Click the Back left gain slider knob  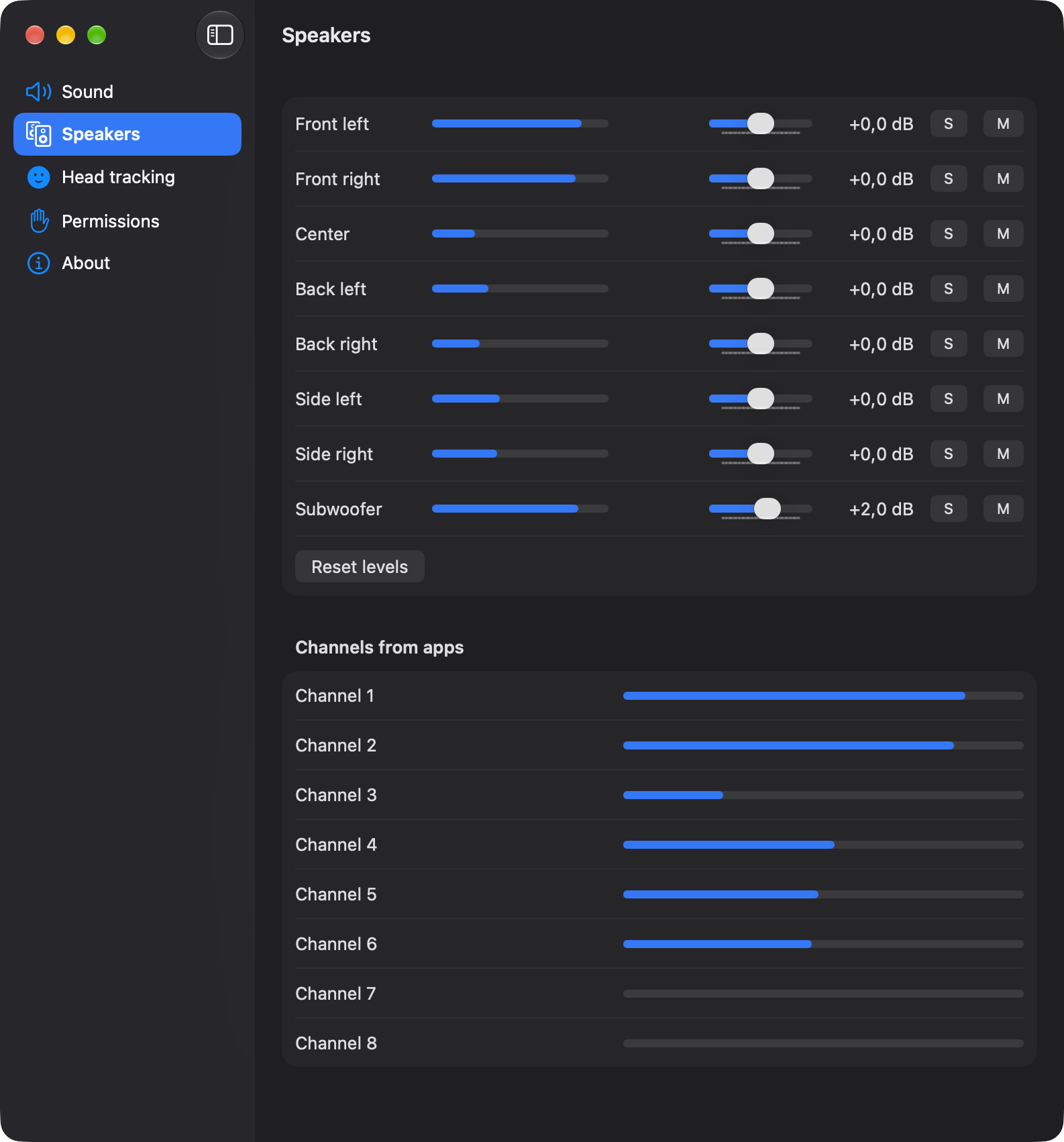click(761, 289)
